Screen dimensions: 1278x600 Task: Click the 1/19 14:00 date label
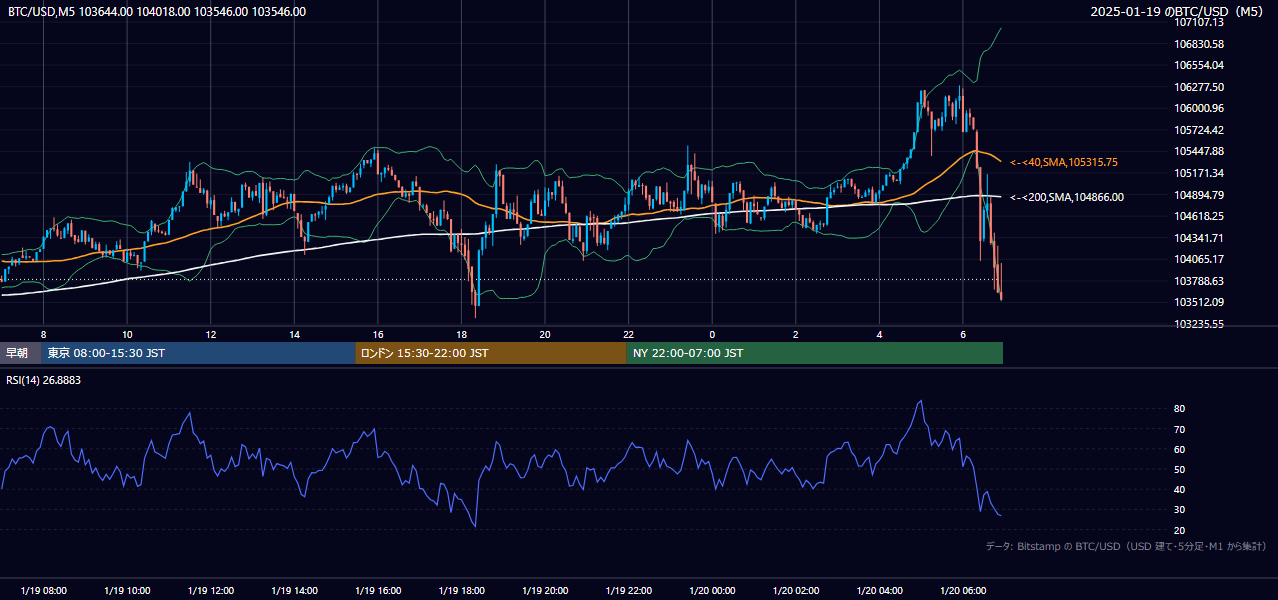click(294, 591)
